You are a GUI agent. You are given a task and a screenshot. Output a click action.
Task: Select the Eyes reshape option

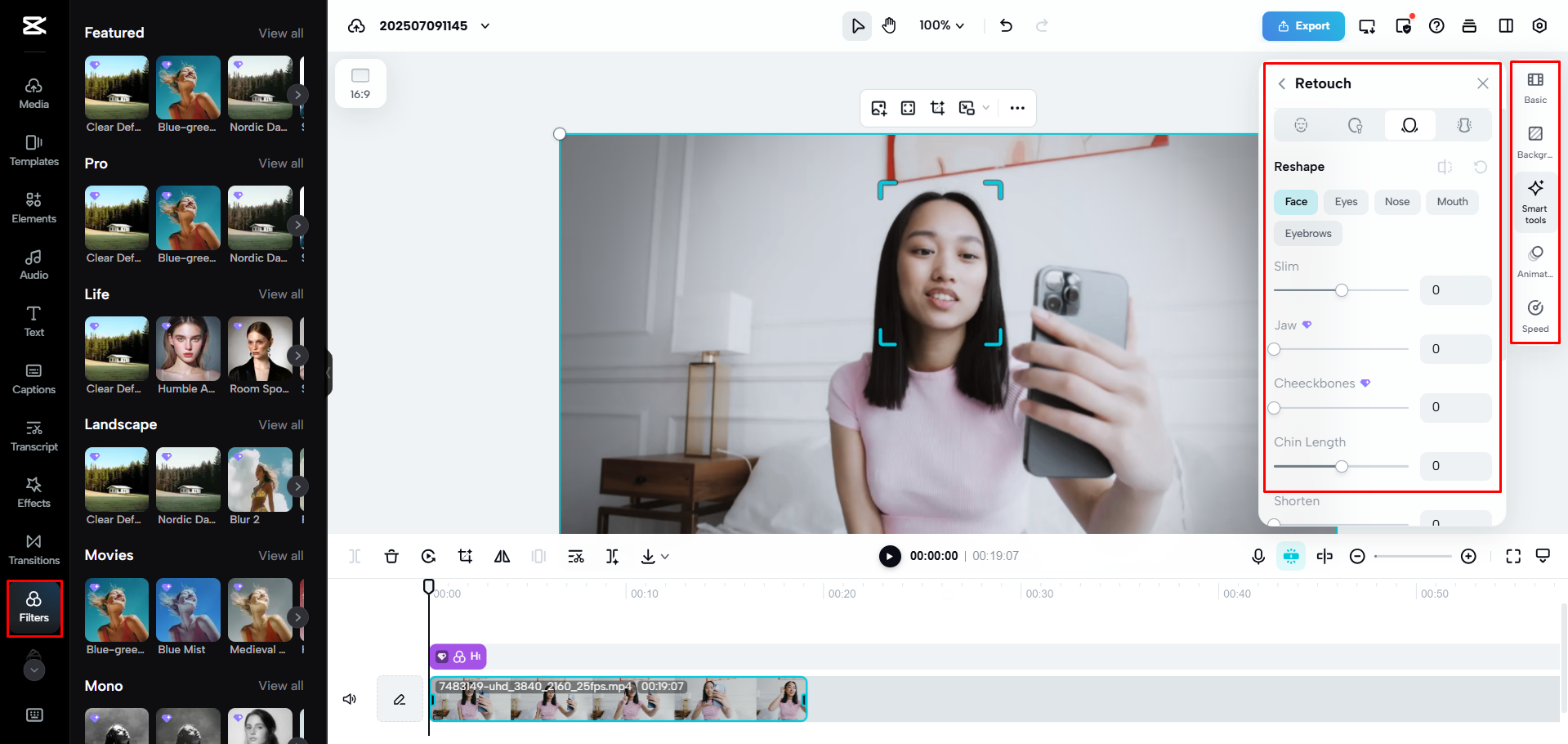1345,202
